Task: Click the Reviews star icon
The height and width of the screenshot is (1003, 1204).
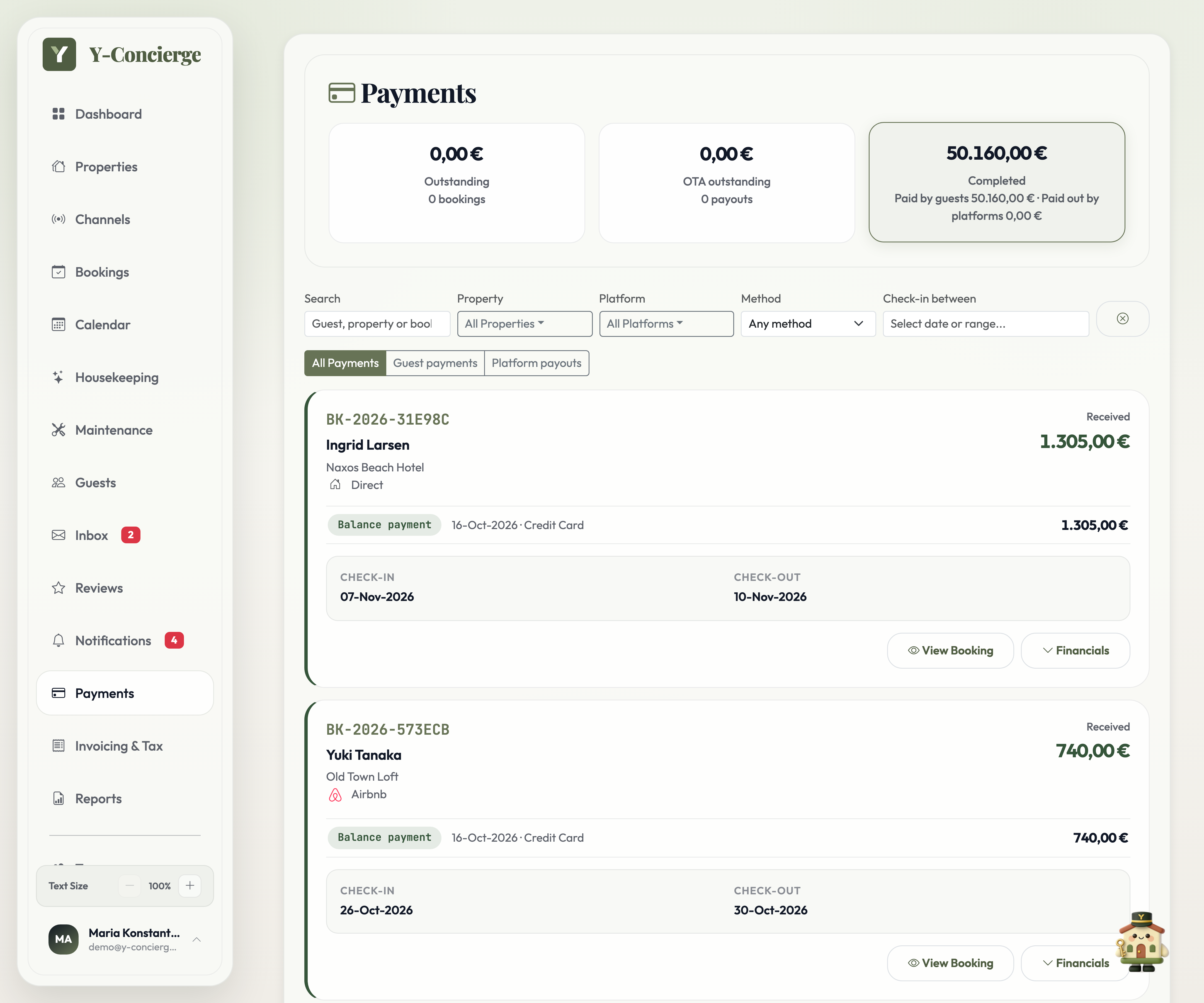Action: click(59, 588)
